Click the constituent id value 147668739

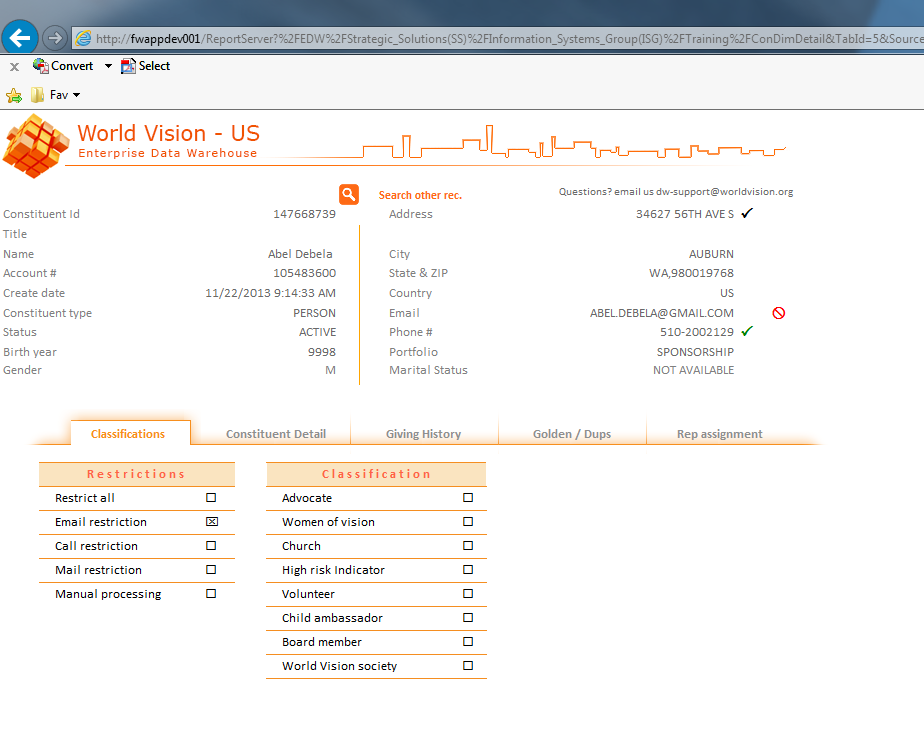tap(304, 214)
